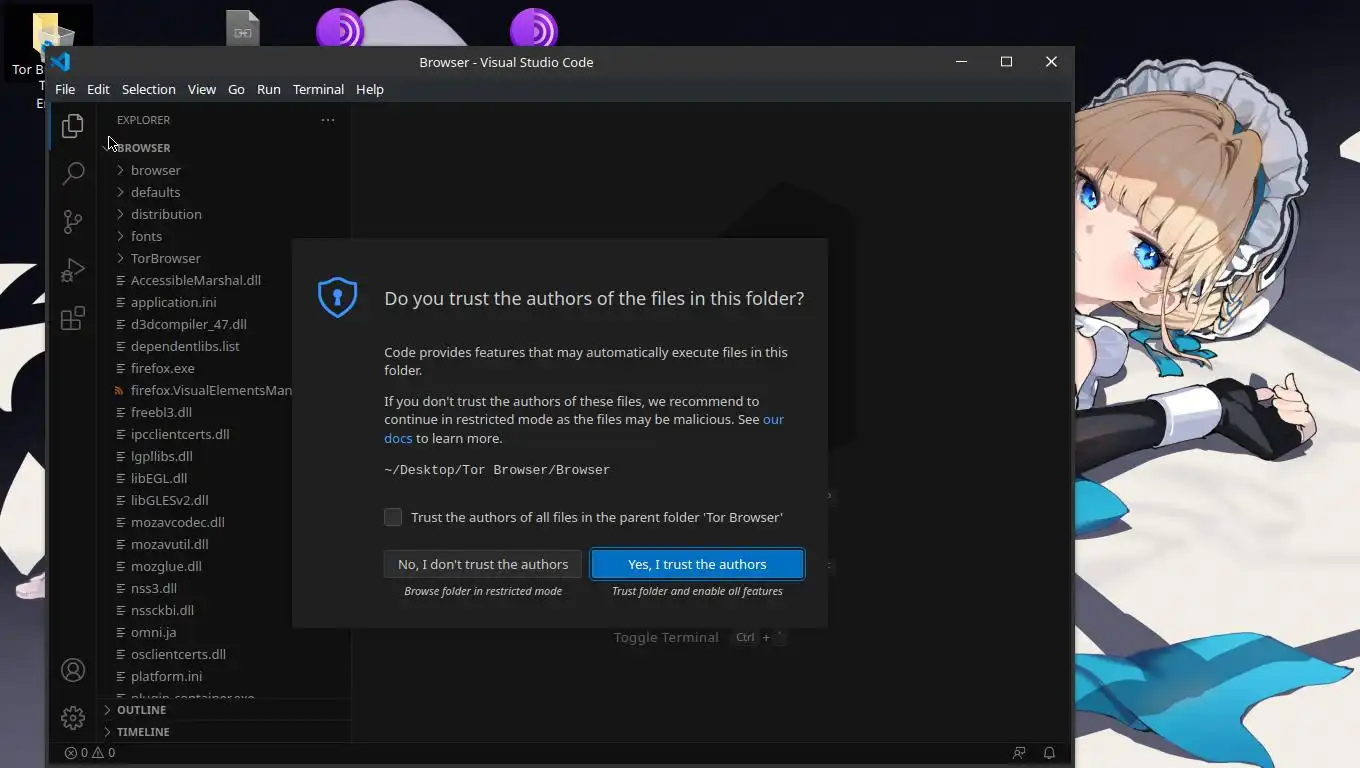
Task: Open the Edit menu
Action: (98, 89)
